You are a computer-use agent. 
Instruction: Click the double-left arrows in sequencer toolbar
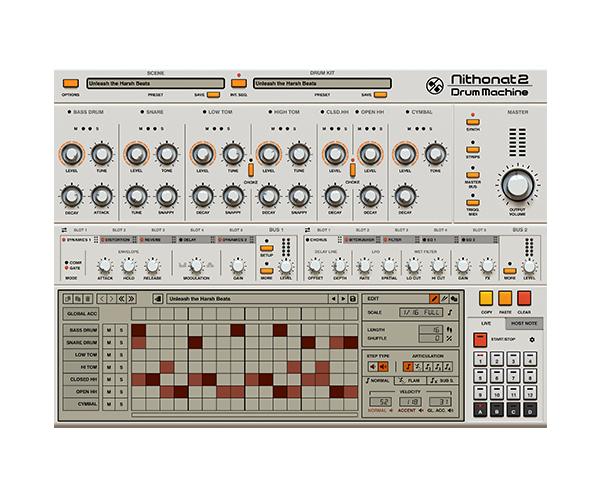(x=122, y=299)
